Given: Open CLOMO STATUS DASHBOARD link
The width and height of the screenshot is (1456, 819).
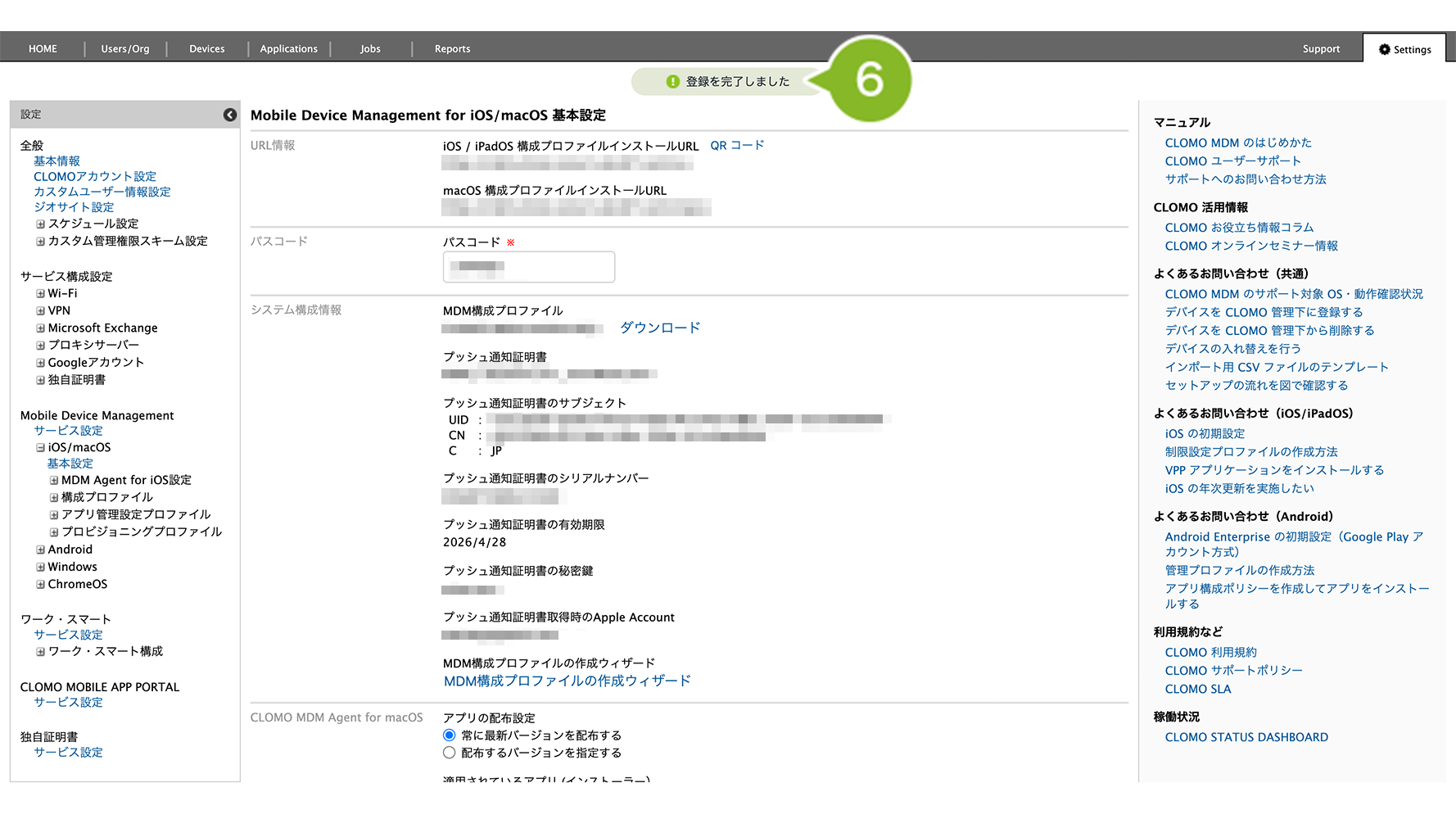Looking at the screenshot, I should point(1246,737).
